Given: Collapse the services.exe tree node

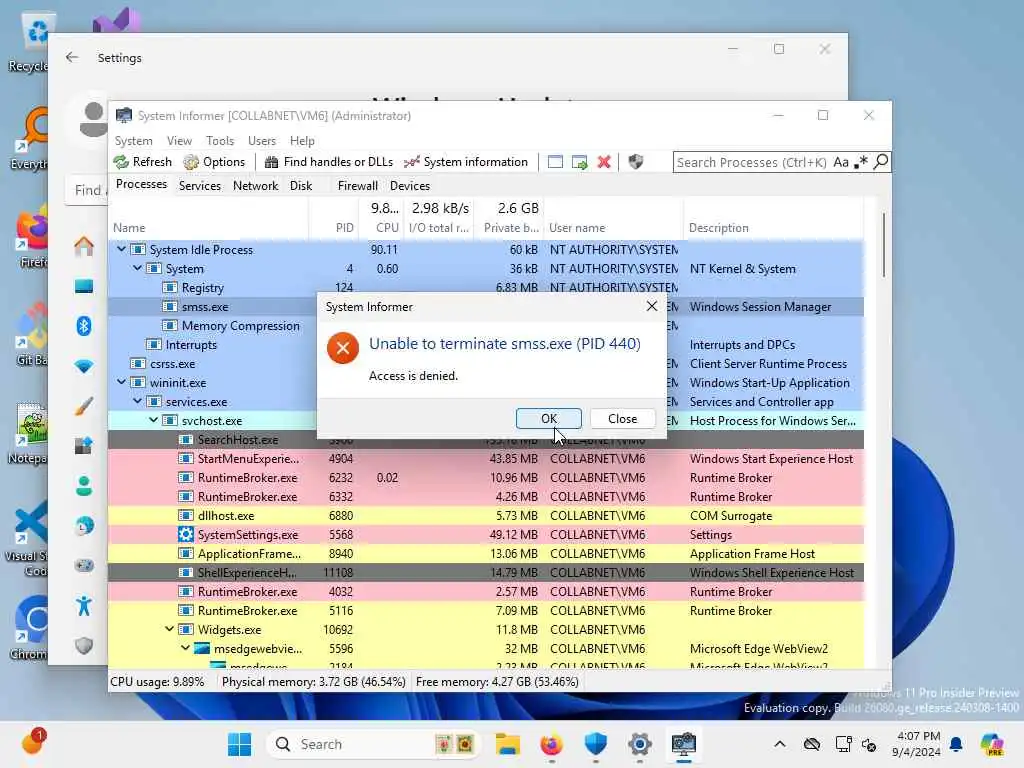Looking at the screenshot, I should [x=137, y=401].
